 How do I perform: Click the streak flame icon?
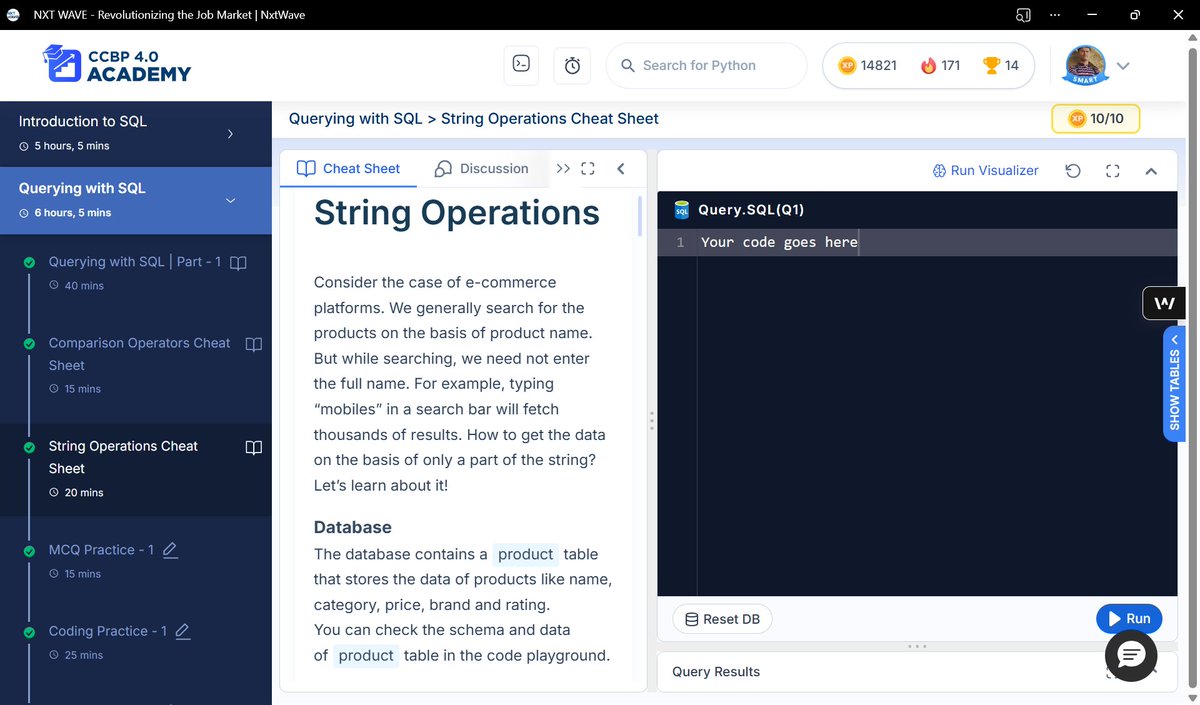928,65
